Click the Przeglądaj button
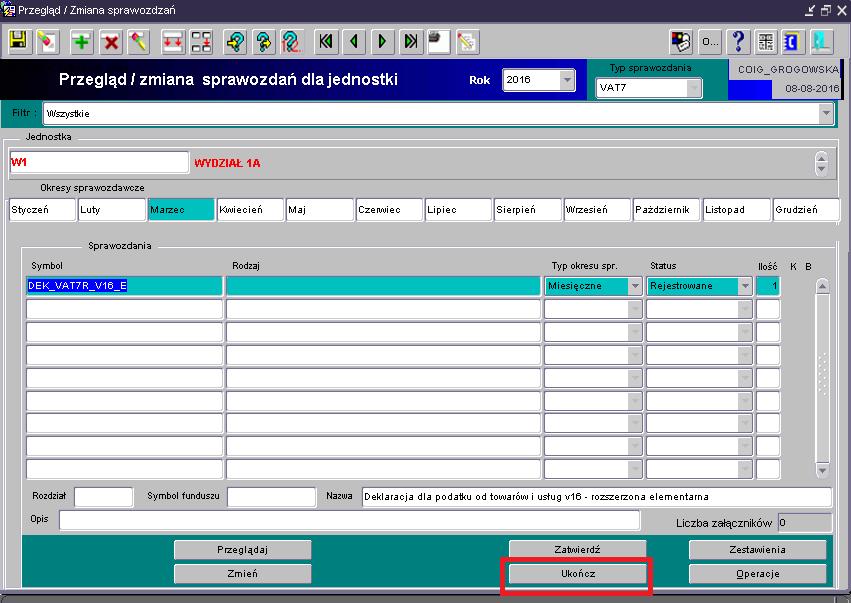 tap(243, 550)
